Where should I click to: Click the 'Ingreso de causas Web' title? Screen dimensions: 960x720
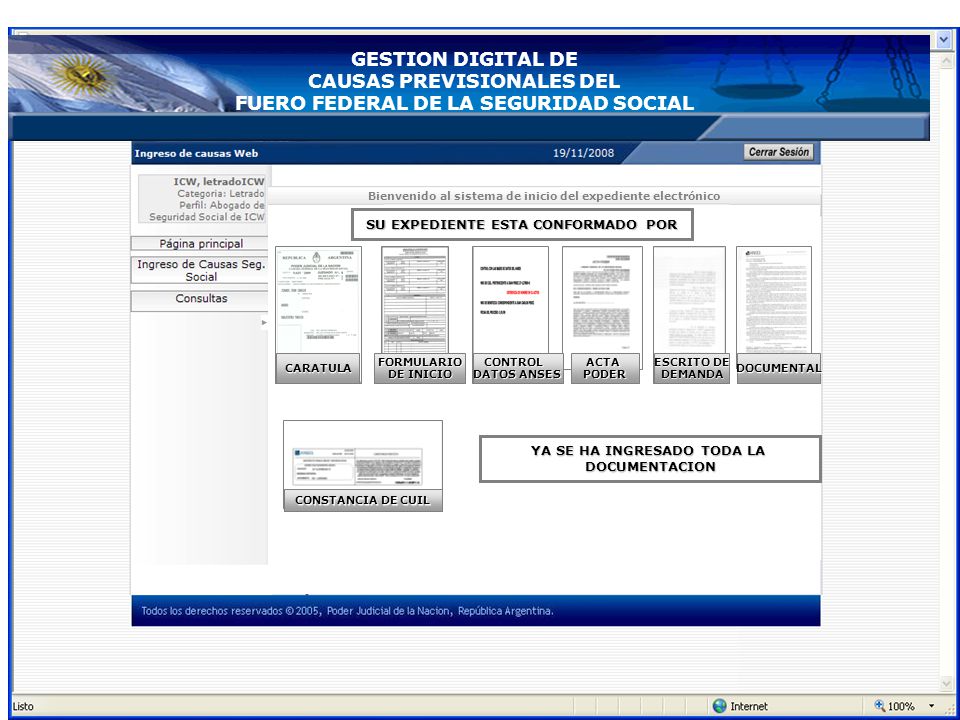pos(196,154)
